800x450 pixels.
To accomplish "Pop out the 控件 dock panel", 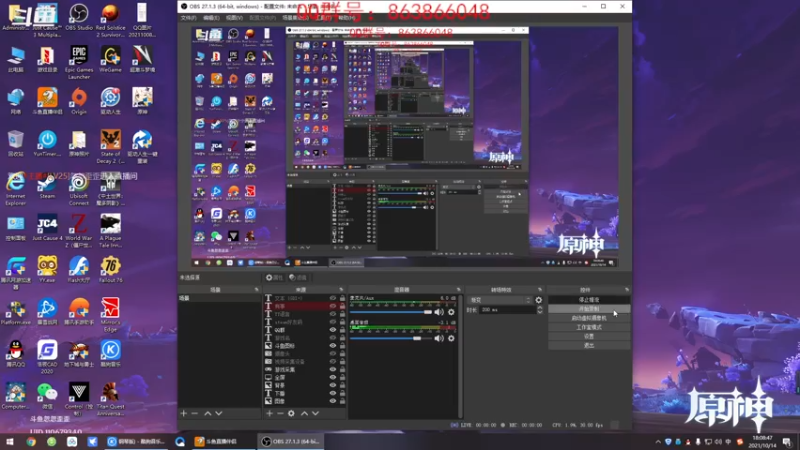I will (x=627, y=290).
